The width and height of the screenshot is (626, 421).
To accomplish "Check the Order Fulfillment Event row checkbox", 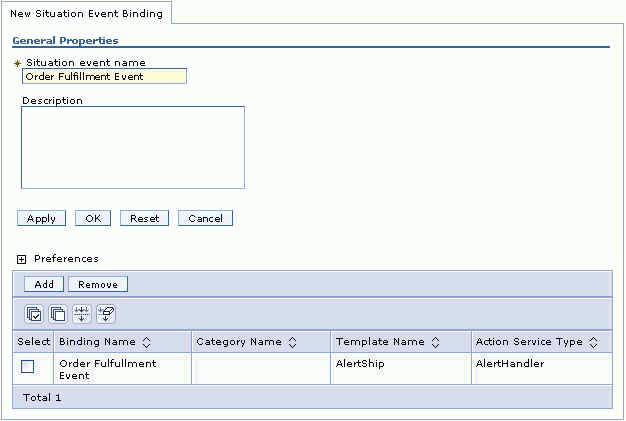I will tap(28, 367).
